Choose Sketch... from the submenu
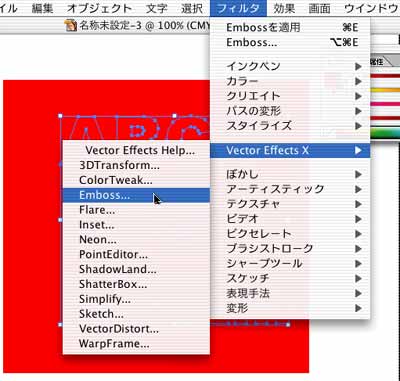 pos(136,314)
